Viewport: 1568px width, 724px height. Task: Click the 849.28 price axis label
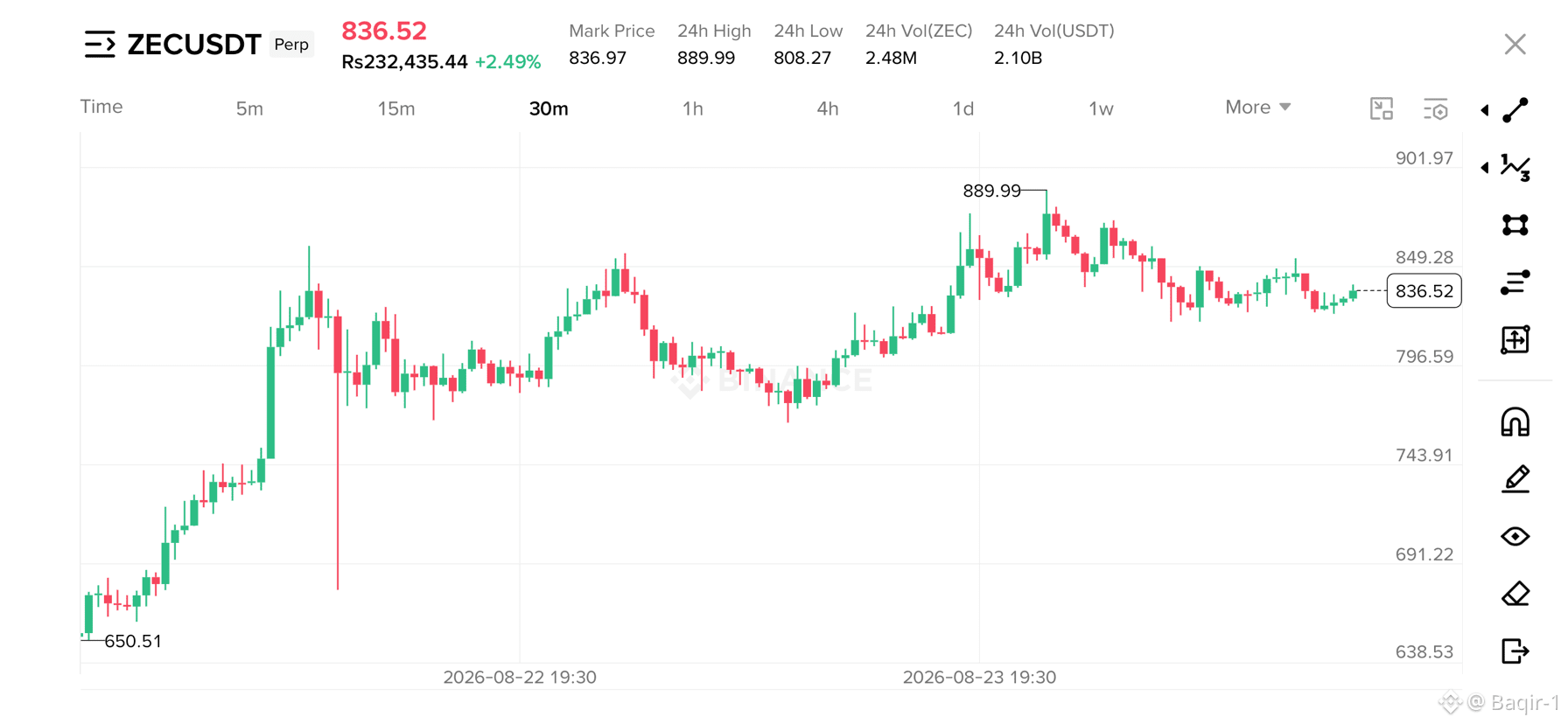[1424, 257]
